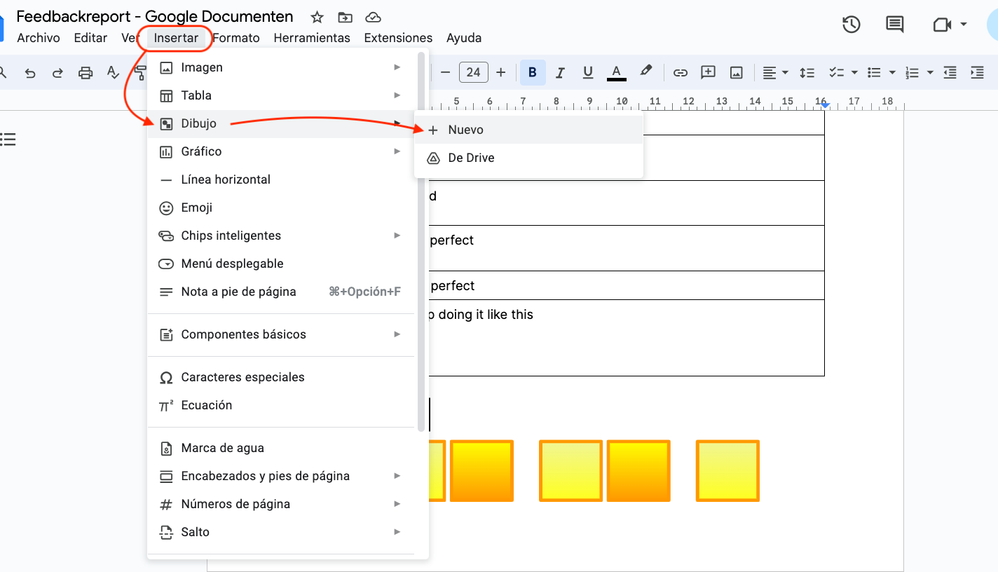Select Dibujo in the Insertar menu
Image resolution: width=998 pixels, height=572 pixels.
(281, 123)
